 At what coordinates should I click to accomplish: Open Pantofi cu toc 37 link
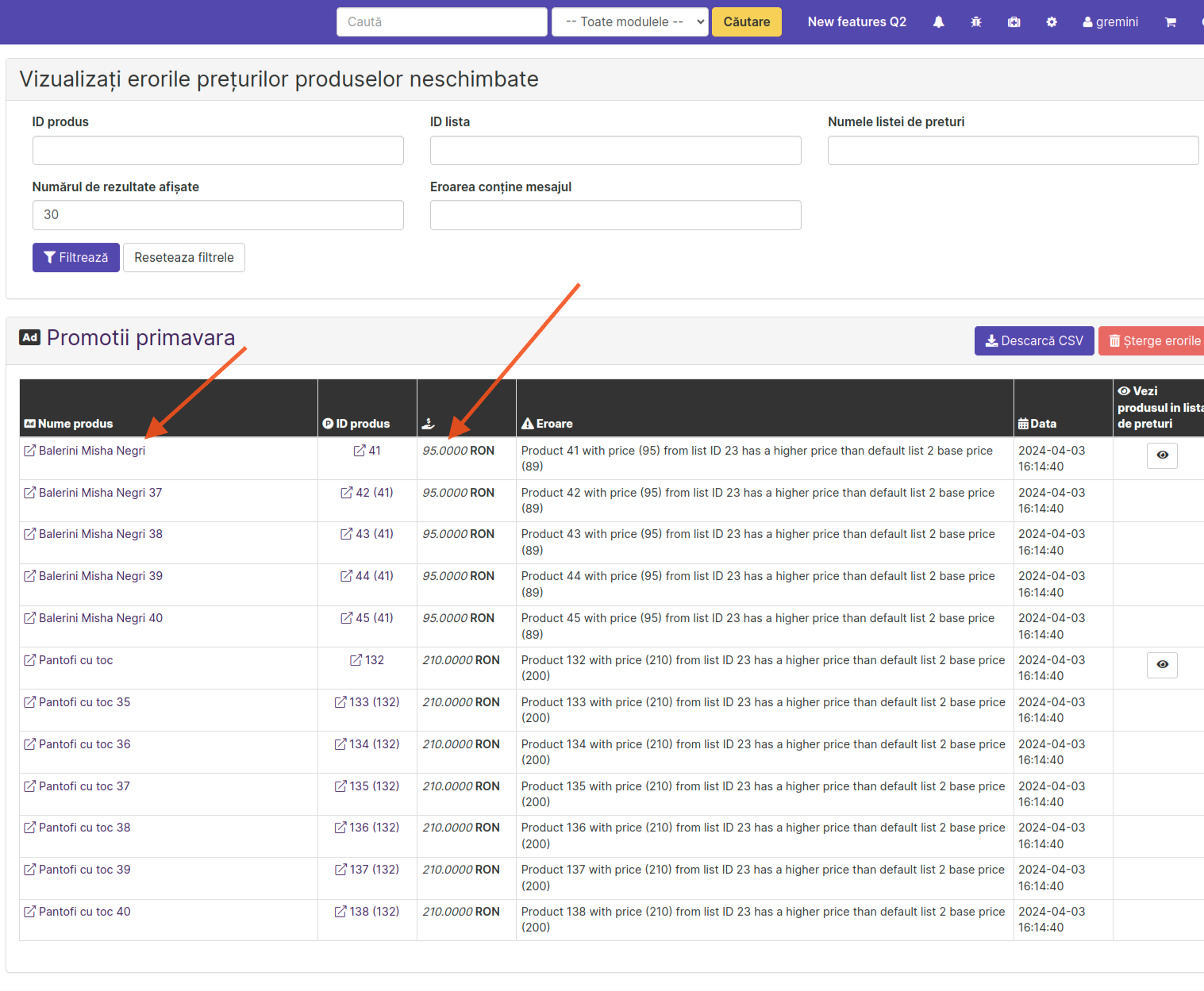point(77,786)
